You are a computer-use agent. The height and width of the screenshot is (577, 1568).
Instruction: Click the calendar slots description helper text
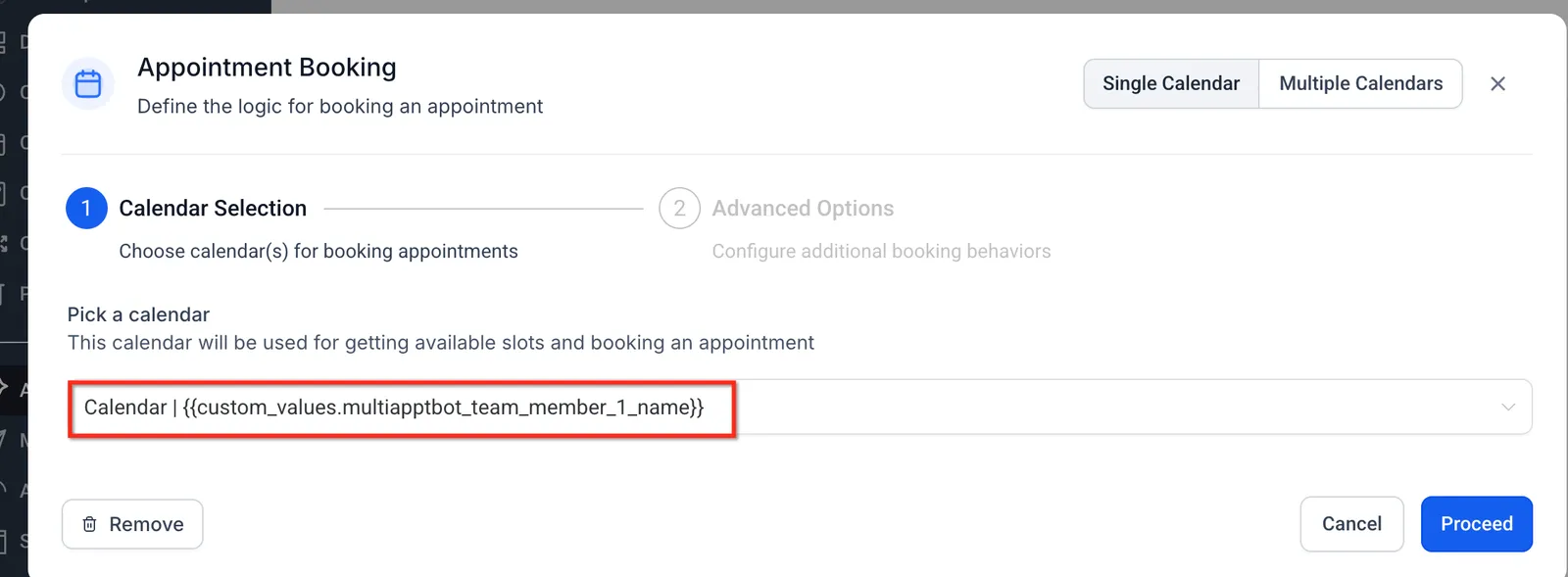[x=441, y=343]
